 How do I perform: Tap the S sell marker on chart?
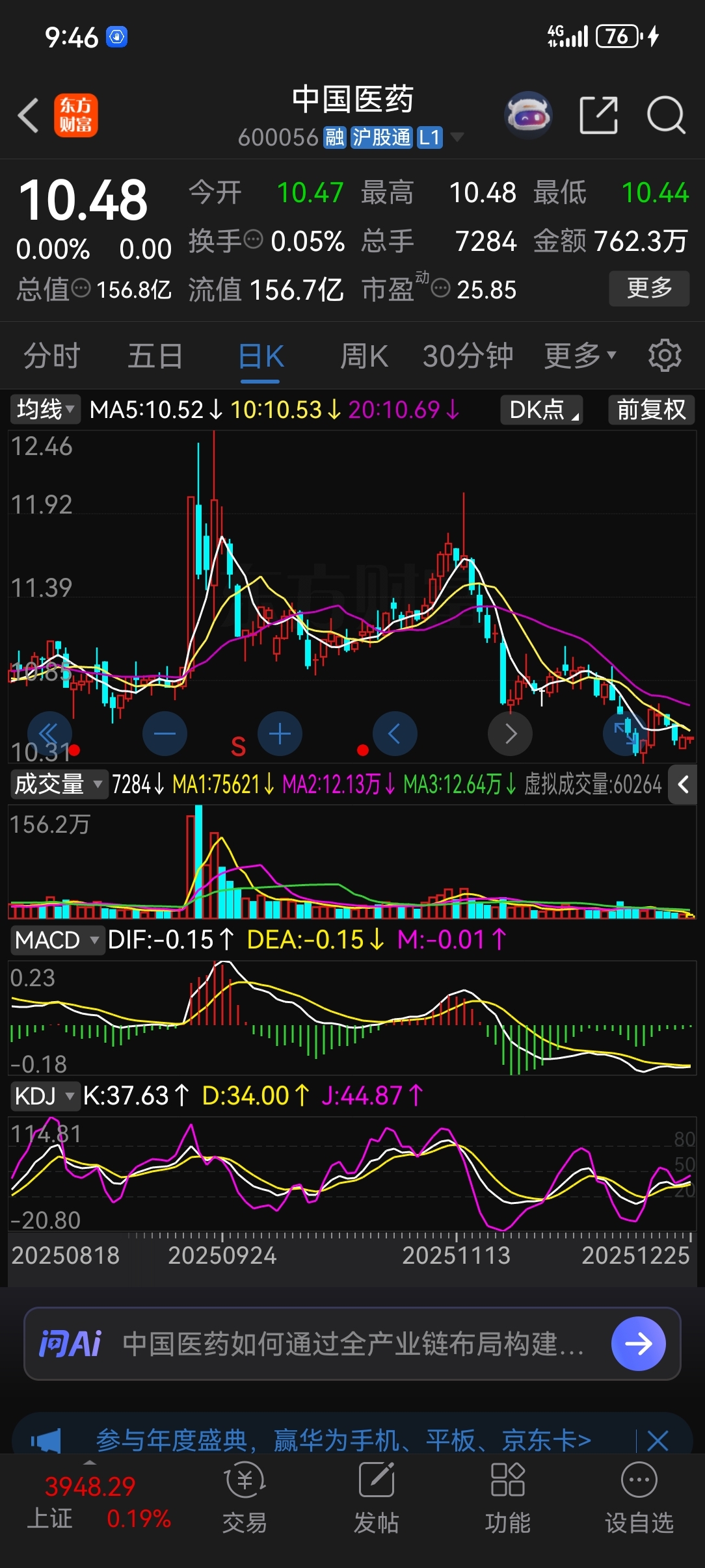click(238, 747)
